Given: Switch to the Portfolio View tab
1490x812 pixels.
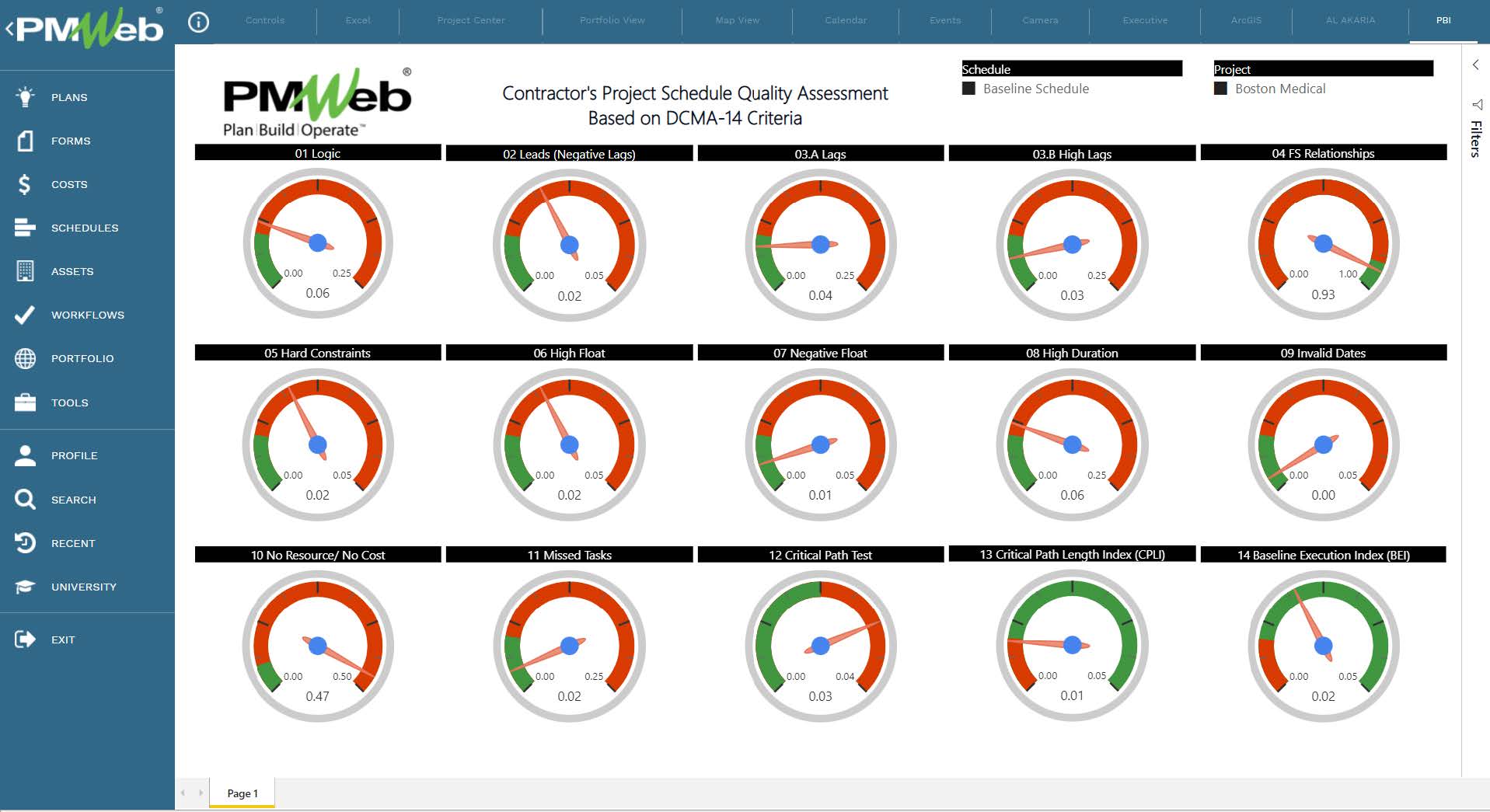Looking at the screenshot, I should (612, 20).
